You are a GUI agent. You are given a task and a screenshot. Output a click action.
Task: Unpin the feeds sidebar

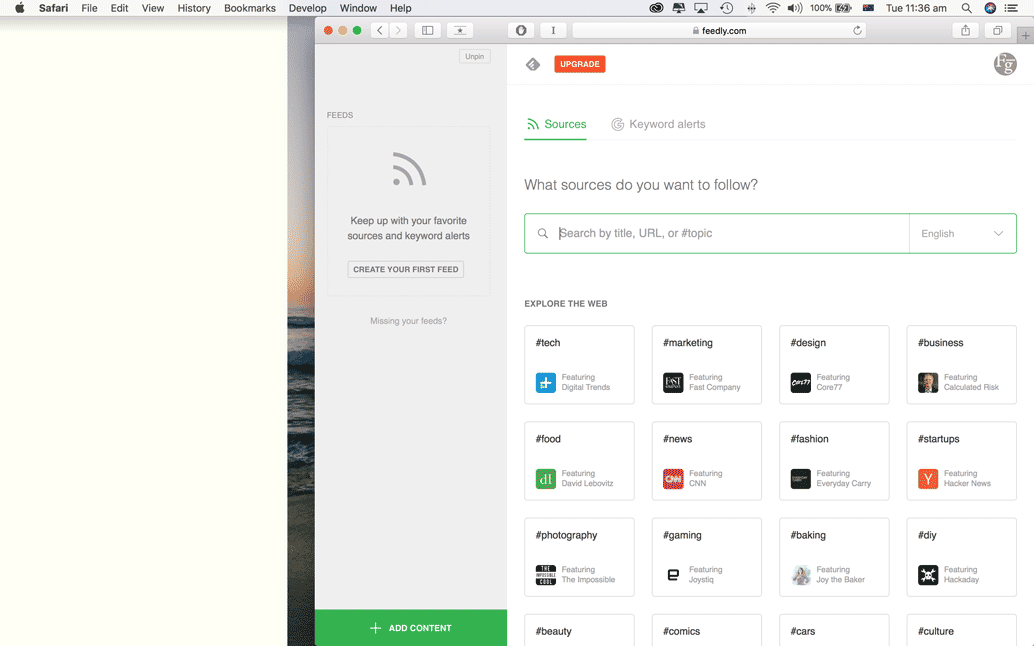point(475,57)
